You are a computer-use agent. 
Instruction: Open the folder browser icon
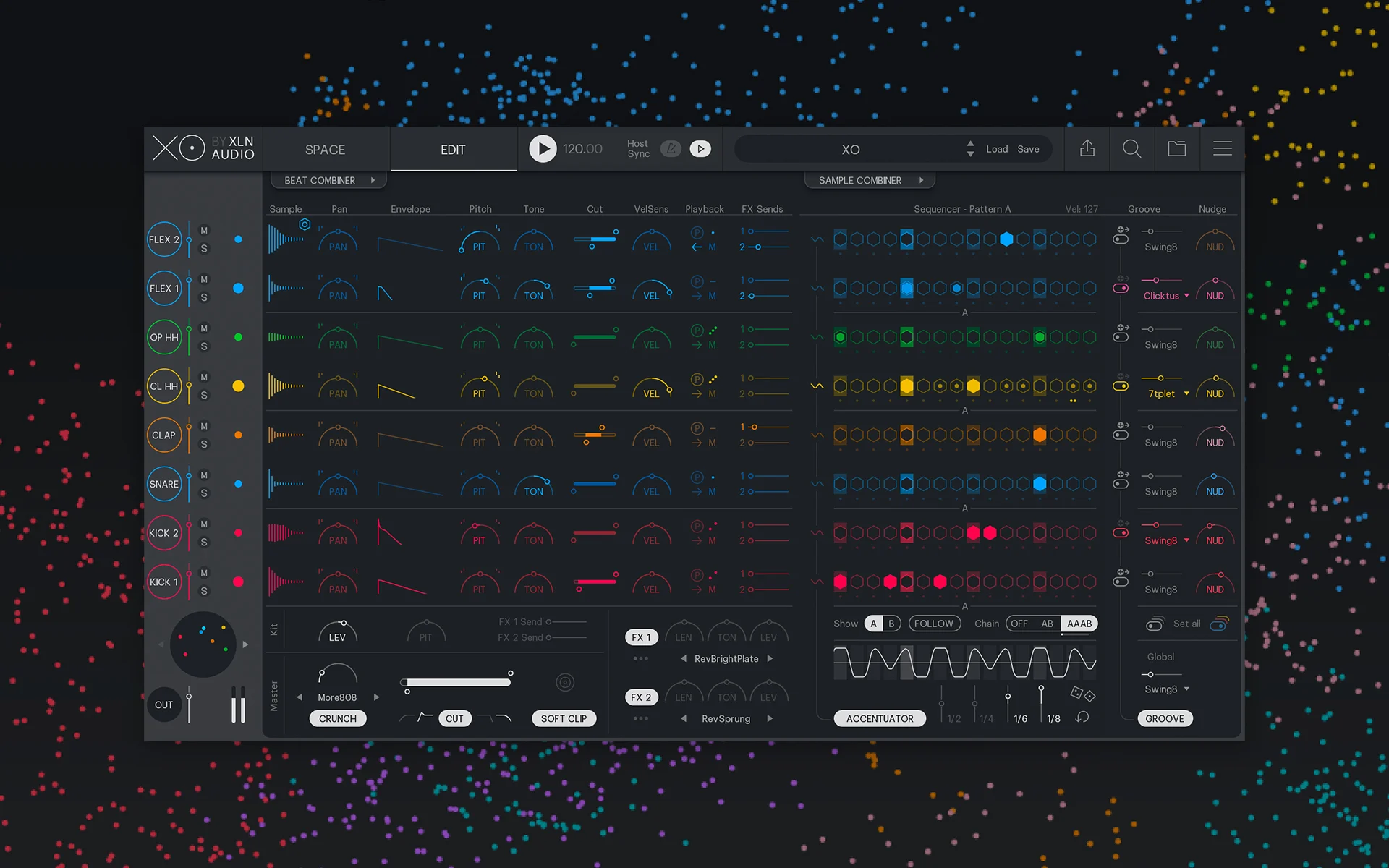[x=1177, y=149]
